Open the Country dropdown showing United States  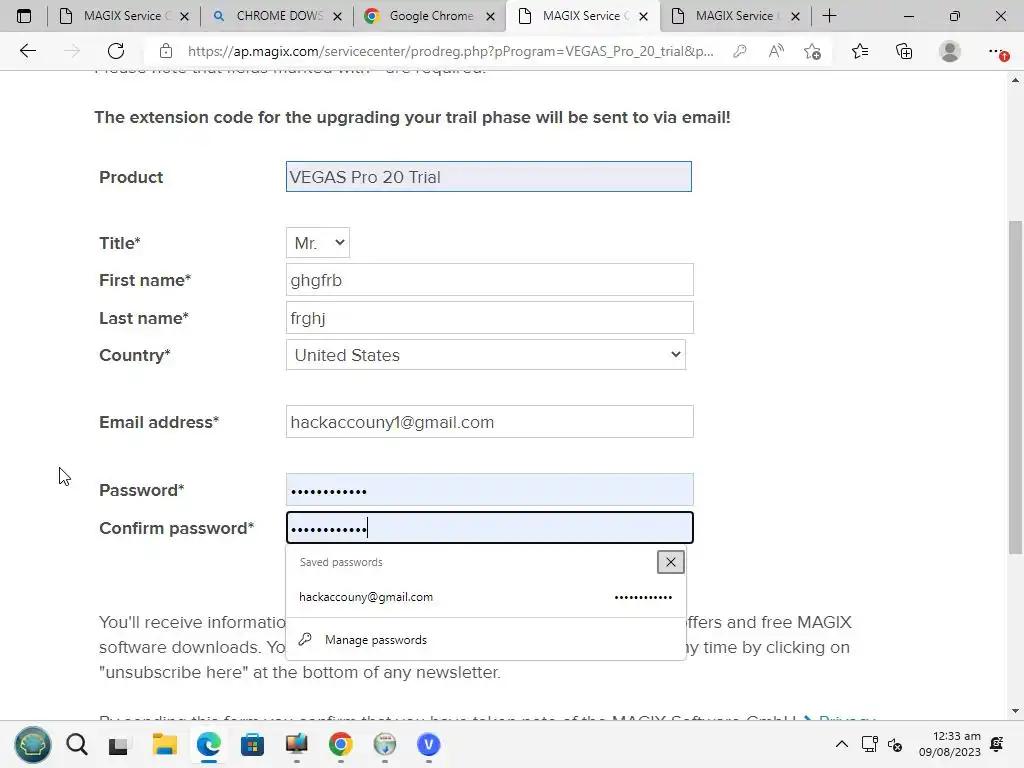coord(486,355)
